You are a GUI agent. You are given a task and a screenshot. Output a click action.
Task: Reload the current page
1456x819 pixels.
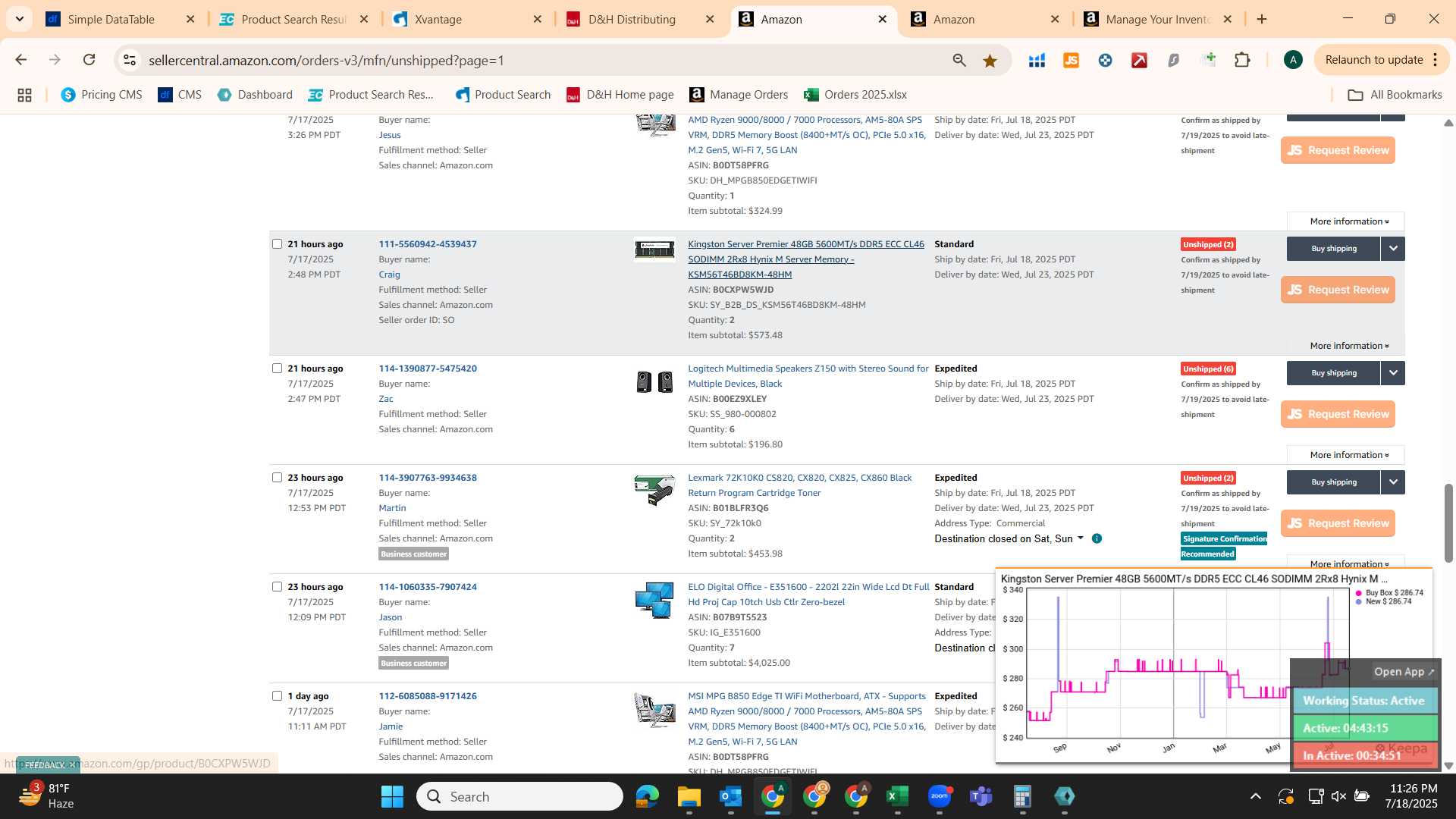[89, 60]
